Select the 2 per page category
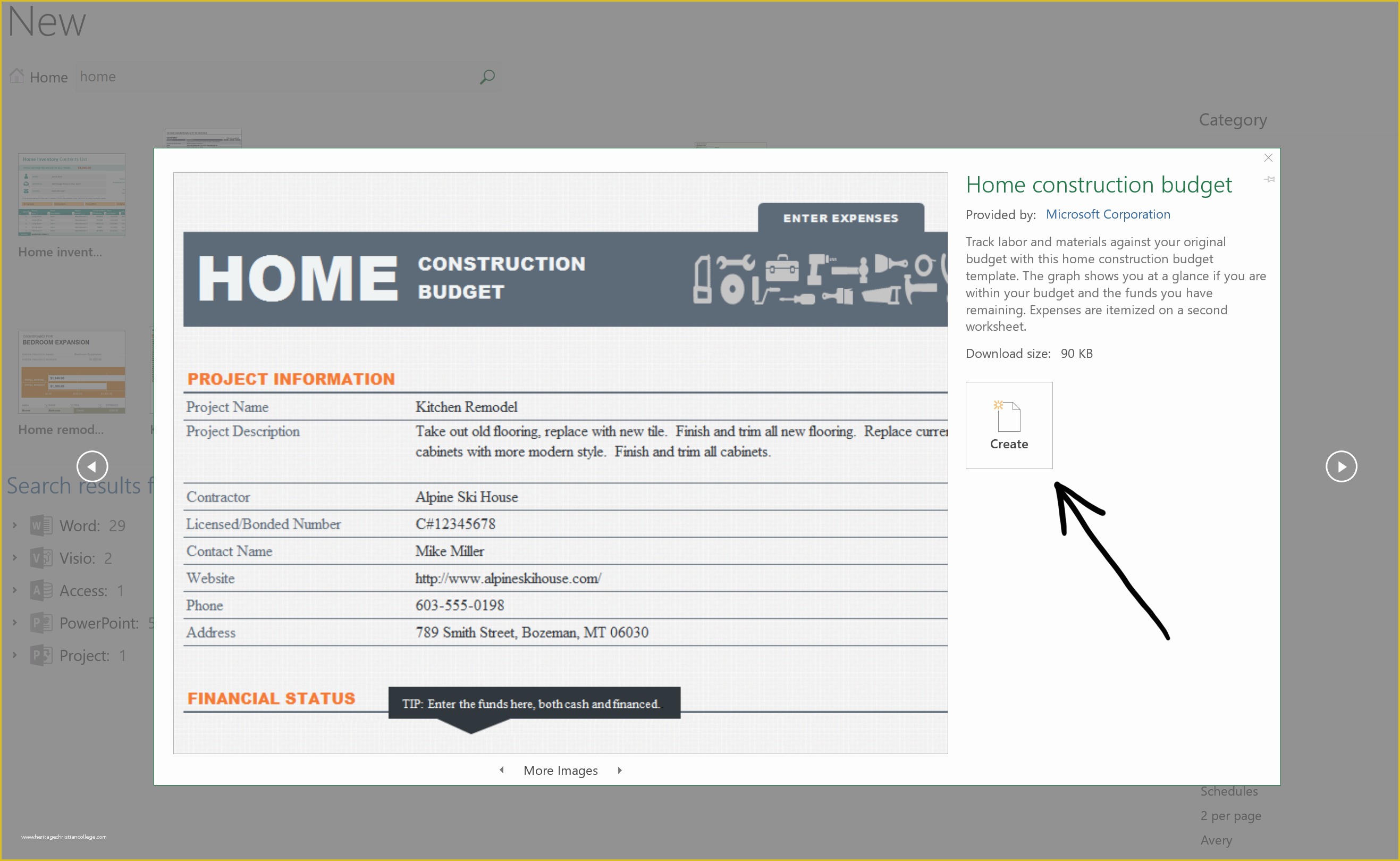The width and height of the screenshot is (1400, 861). pyautogui.click(x=1230, y=815)
